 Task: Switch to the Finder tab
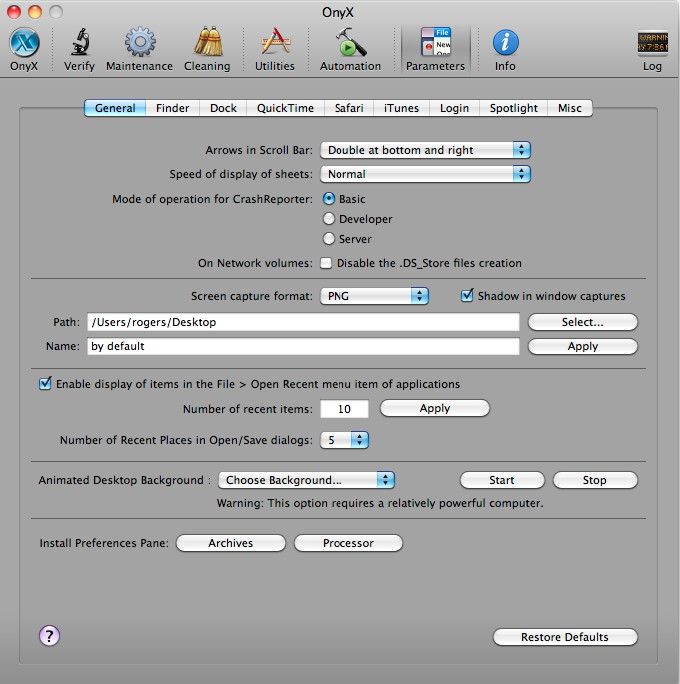(173, 108)
